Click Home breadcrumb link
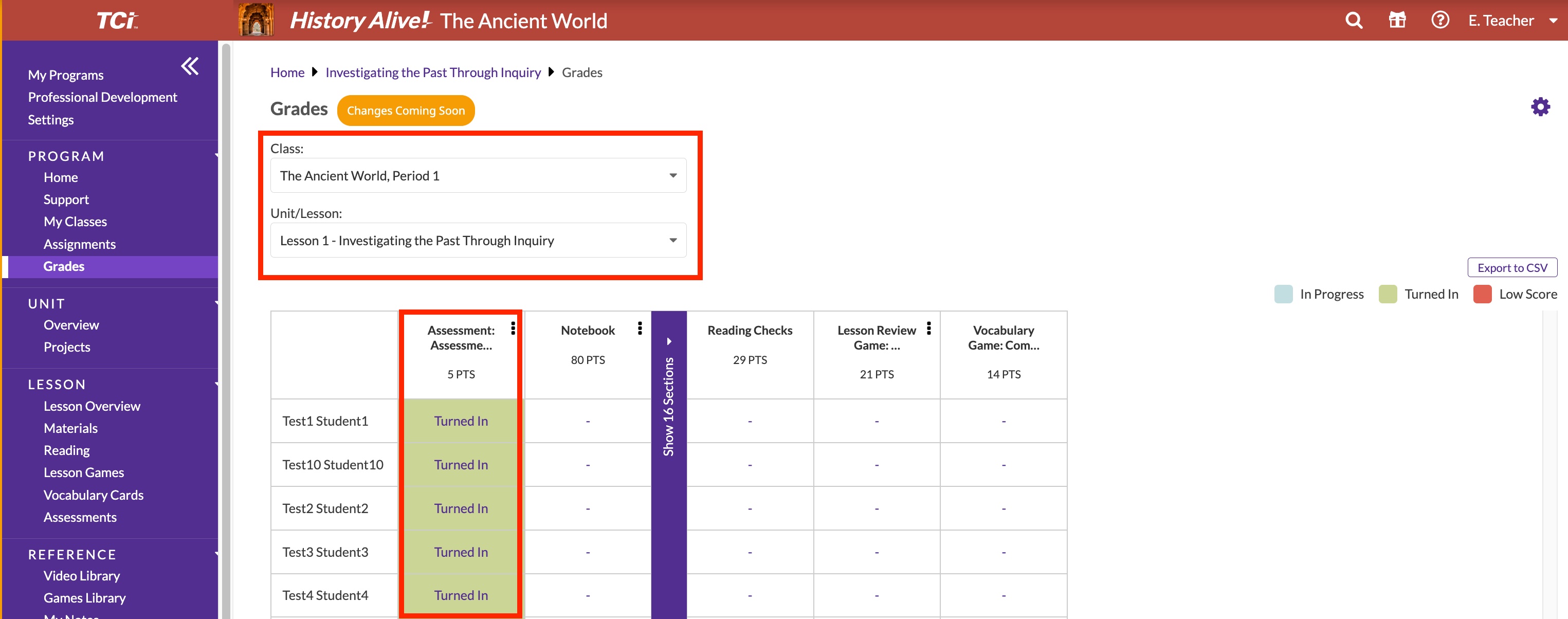The image size is (1568, 619). (x=287, y=72)
